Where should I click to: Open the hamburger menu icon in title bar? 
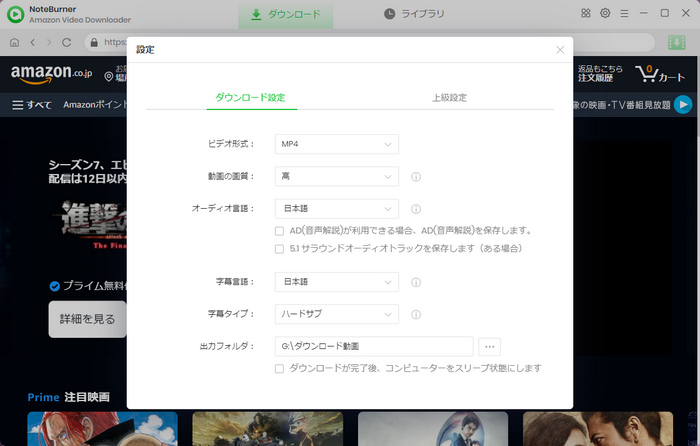pos(624,14)
